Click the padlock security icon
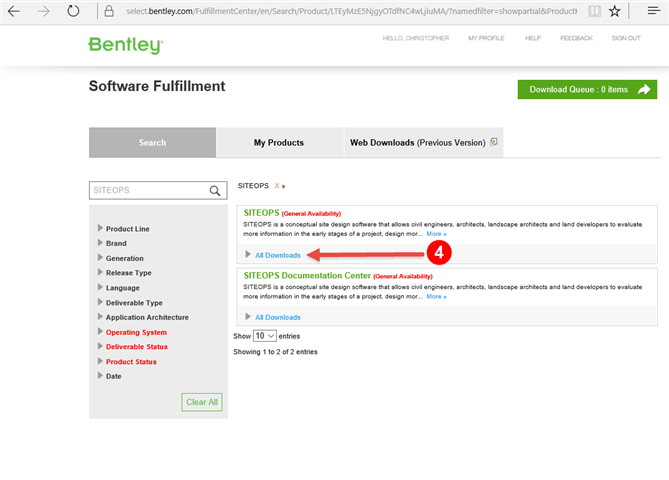This screenshot has height=480, width=669. [x=109, y=11]
